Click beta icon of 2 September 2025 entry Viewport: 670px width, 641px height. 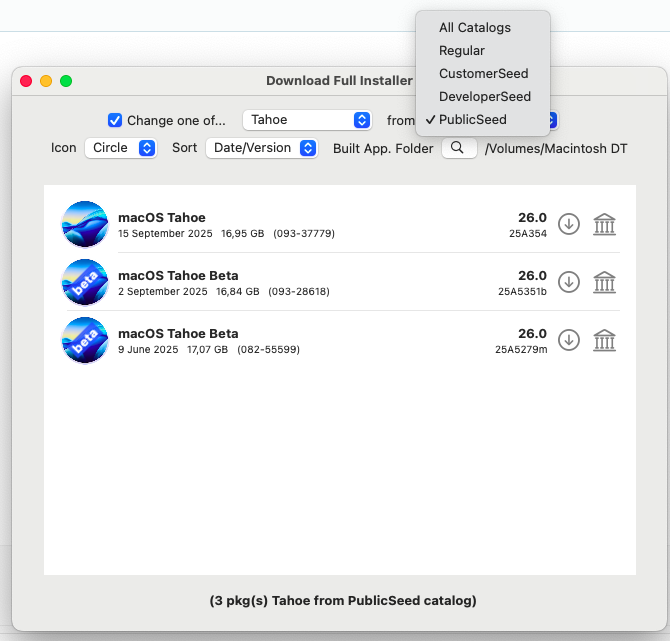pos(85,282)
